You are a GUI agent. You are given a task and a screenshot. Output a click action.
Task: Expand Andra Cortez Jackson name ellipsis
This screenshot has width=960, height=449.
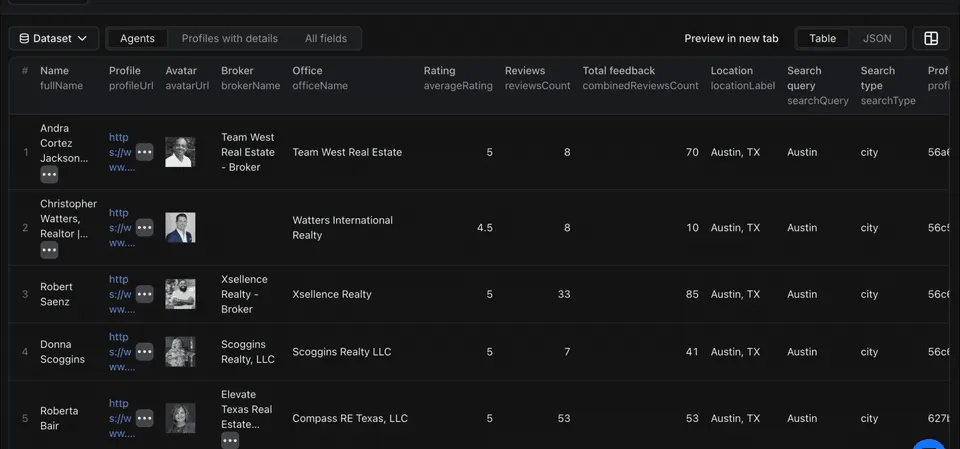[49, 175]
